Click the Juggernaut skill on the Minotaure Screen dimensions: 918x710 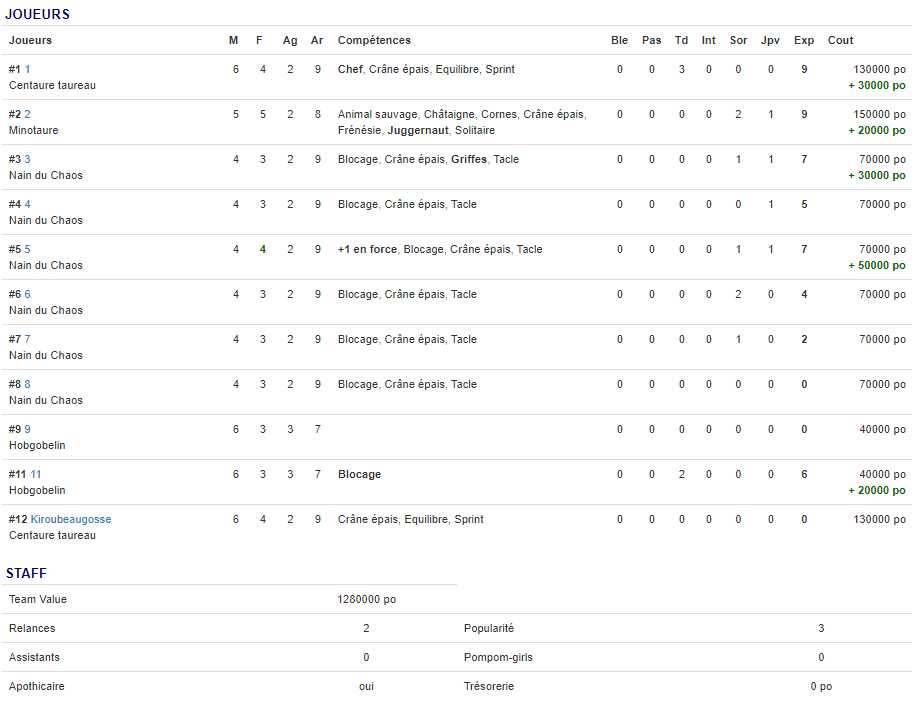[x=418, y=130]
